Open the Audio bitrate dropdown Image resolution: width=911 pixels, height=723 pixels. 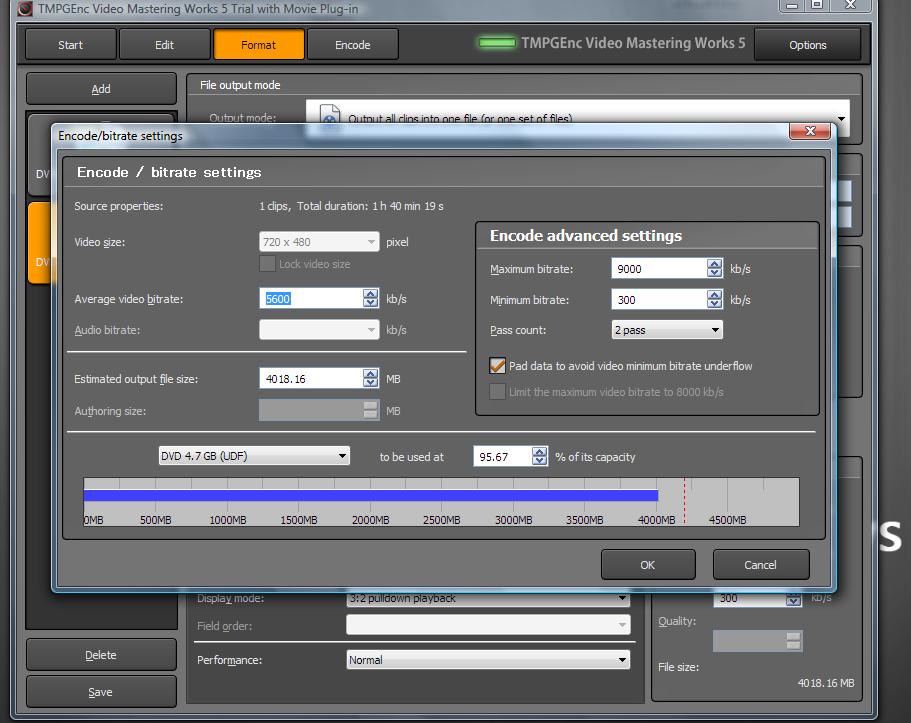coord(319,330)
